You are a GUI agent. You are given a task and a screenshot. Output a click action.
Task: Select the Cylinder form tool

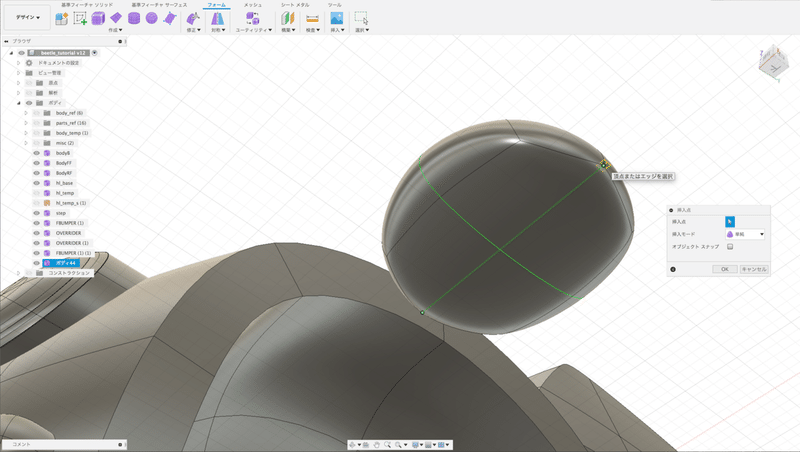click(134, 18)
